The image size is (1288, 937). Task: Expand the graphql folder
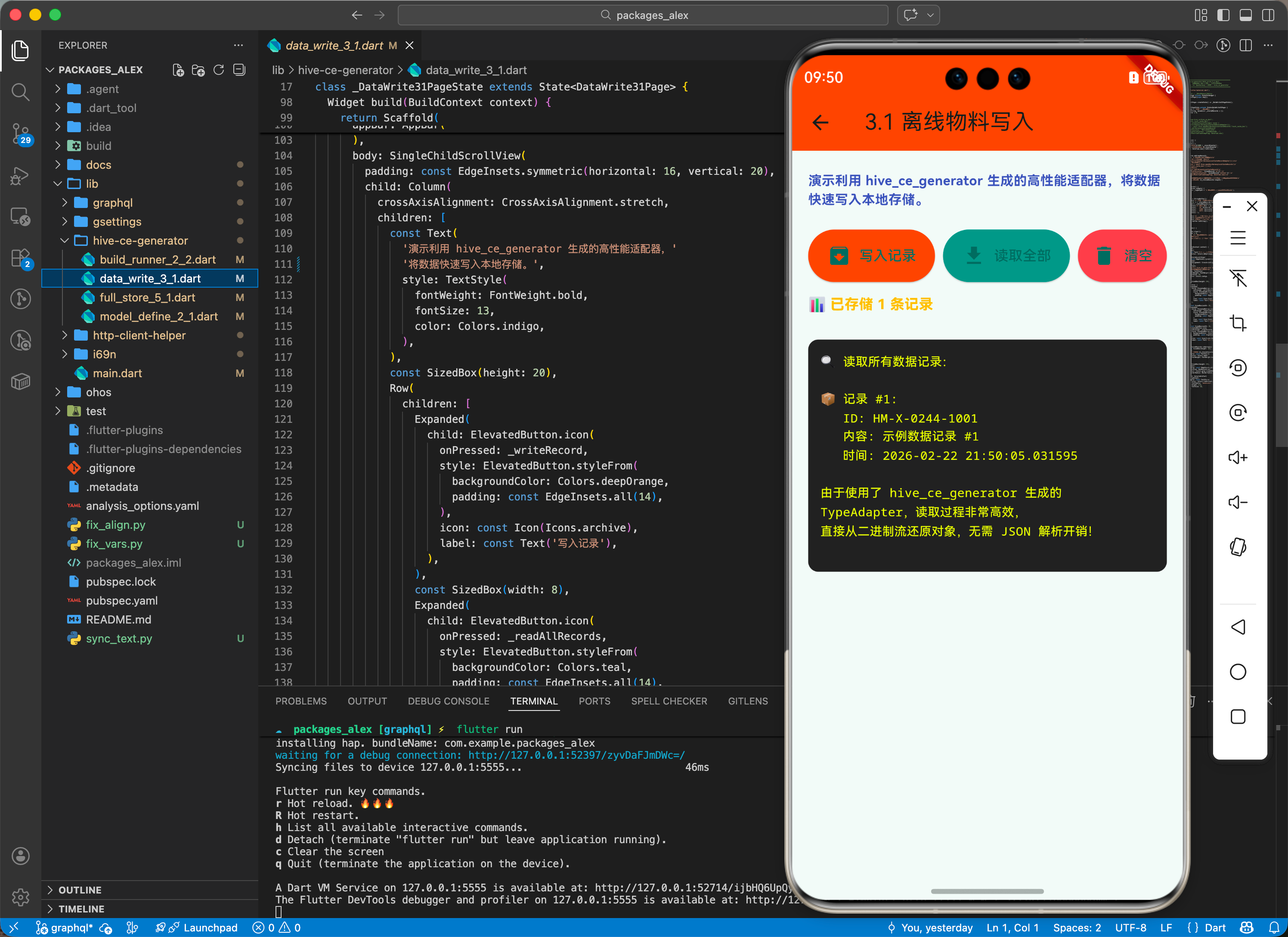click(112, 203)
